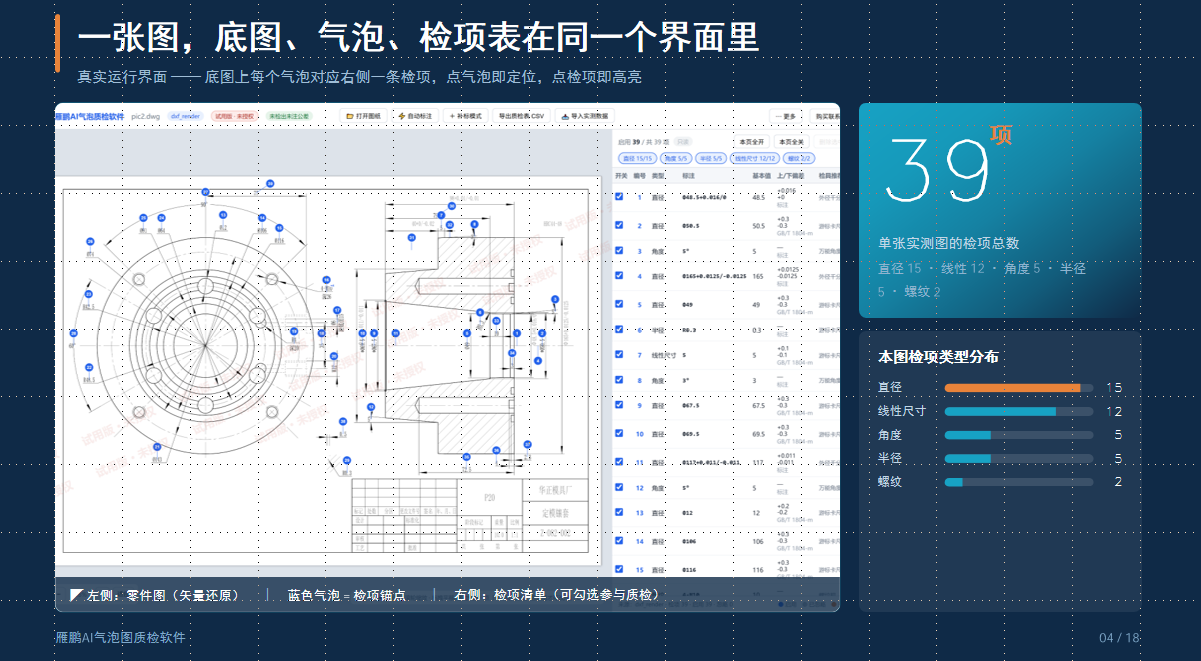Image resolution: width=1201 pixels, height=661 pixels.
Task: Select blue item number 13 in list
Action: pos(640,513)
